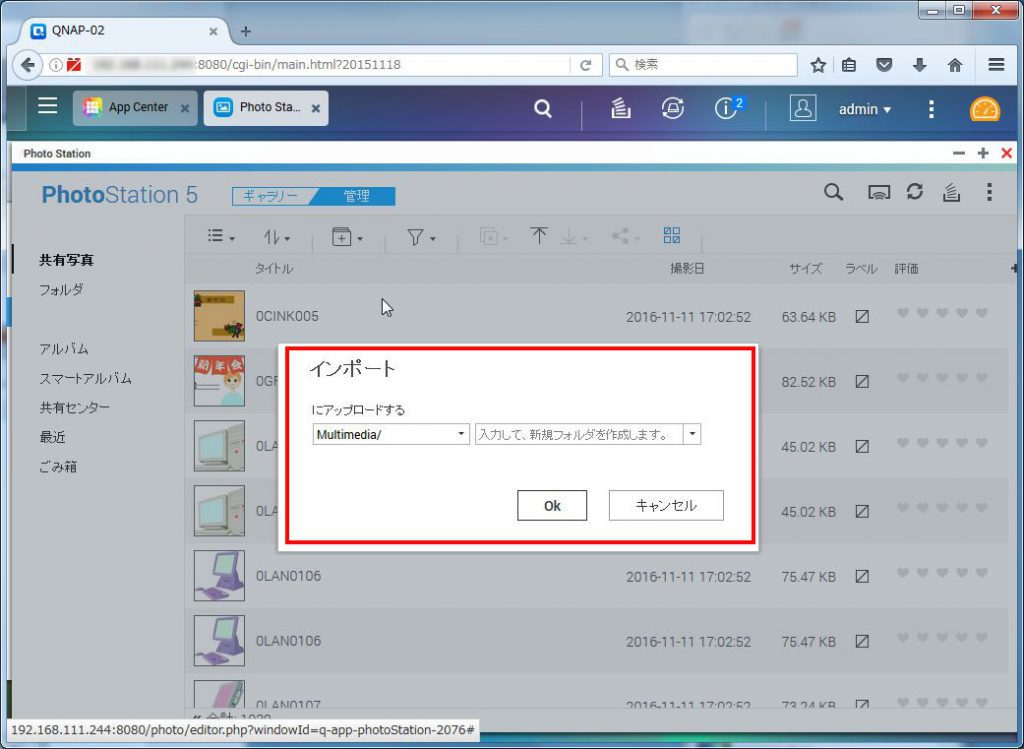The width and height of the screenshot is (1024, 749).
Task: Open the event notifications info icon
Action: tap(726, 108)
